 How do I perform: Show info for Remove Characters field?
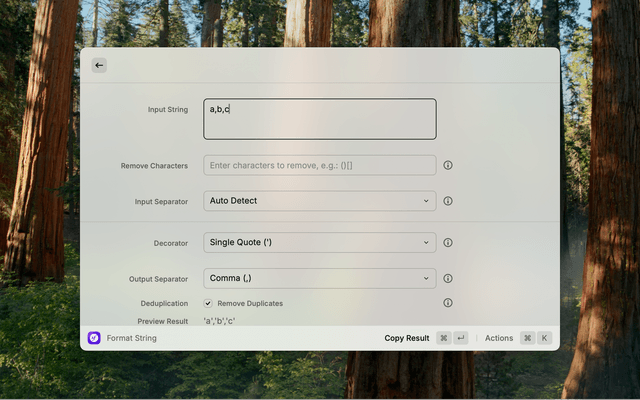(448, 165)
